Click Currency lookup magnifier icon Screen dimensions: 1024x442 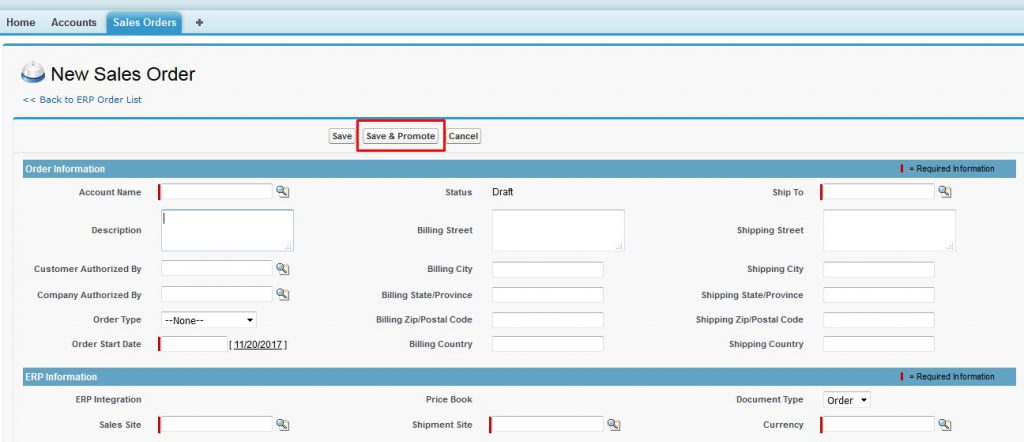tap(944, 425)
